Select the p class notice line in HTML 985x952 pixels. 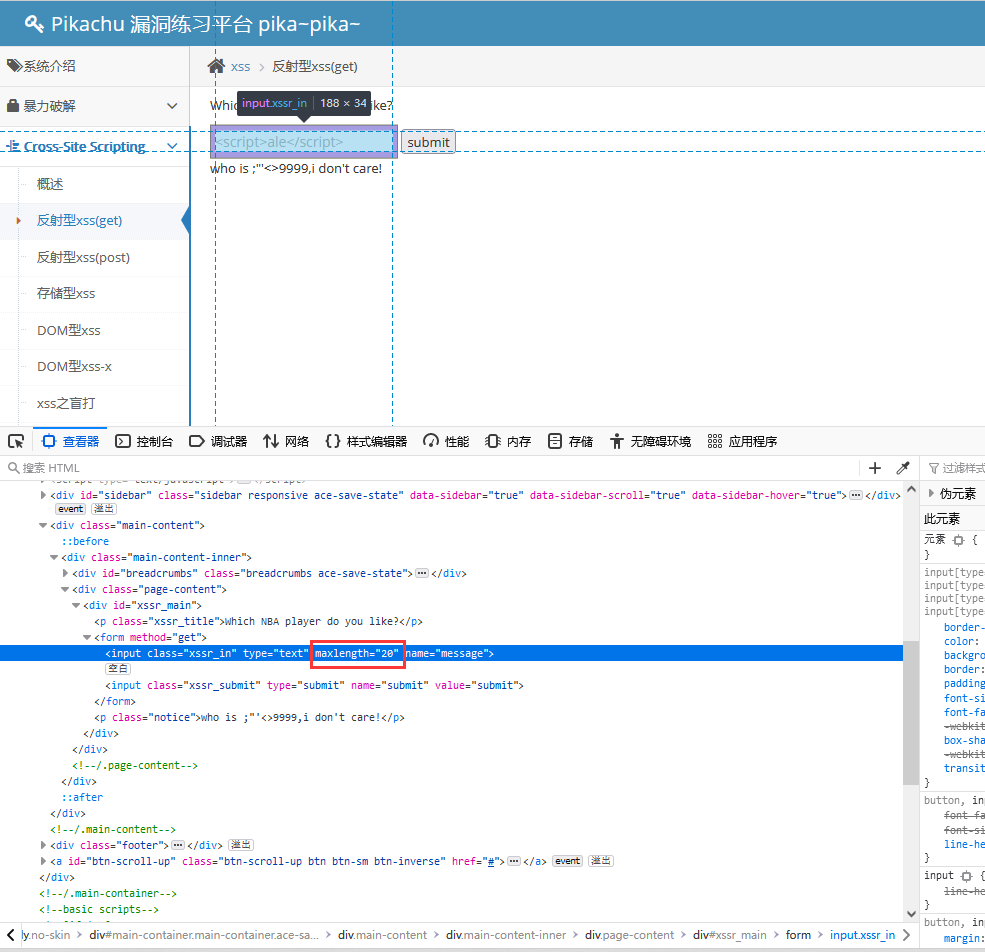(x=249, y=718)
